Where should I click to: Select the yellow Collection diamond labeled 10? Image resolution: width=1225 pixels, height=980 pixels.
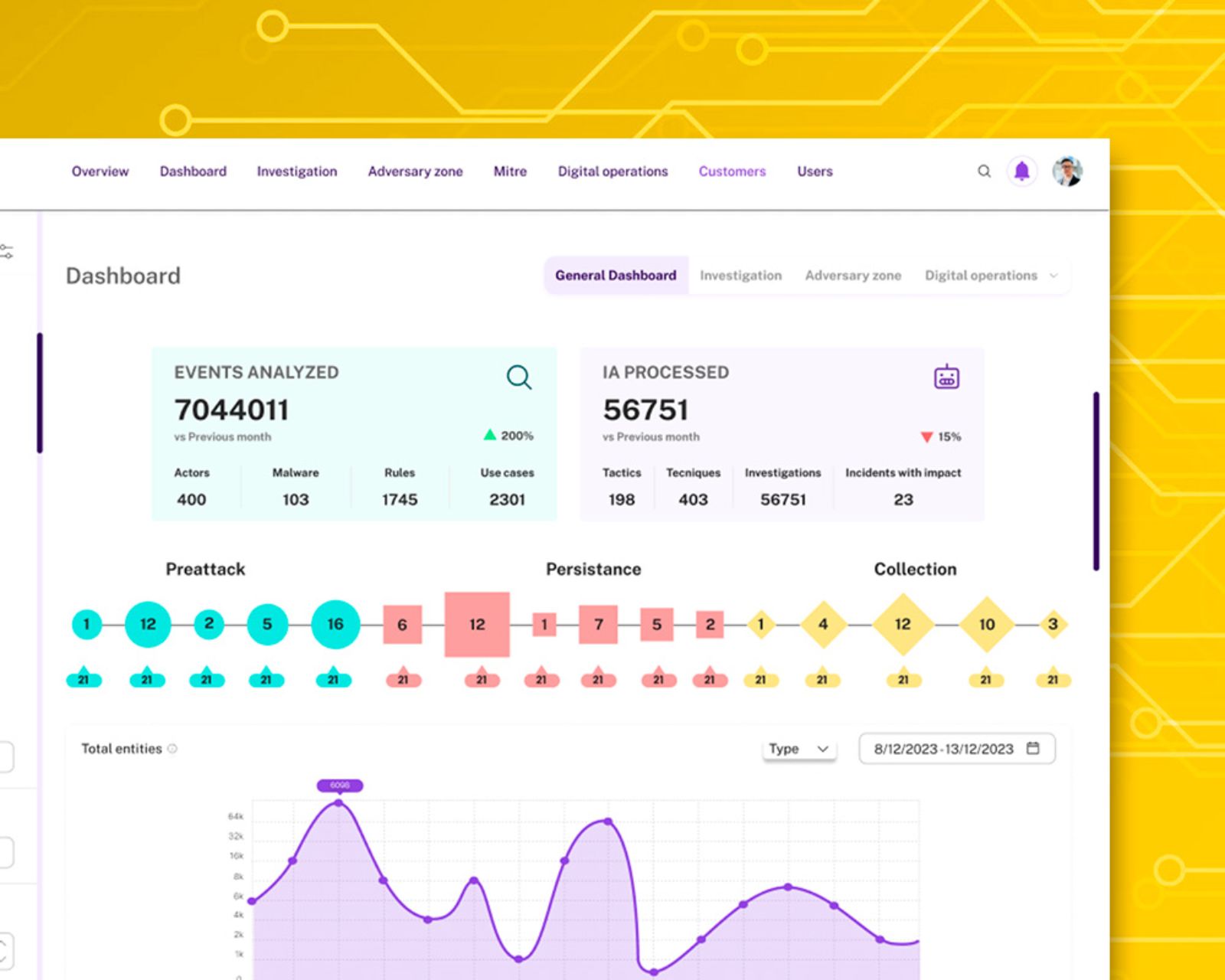[x=986, y=624]
